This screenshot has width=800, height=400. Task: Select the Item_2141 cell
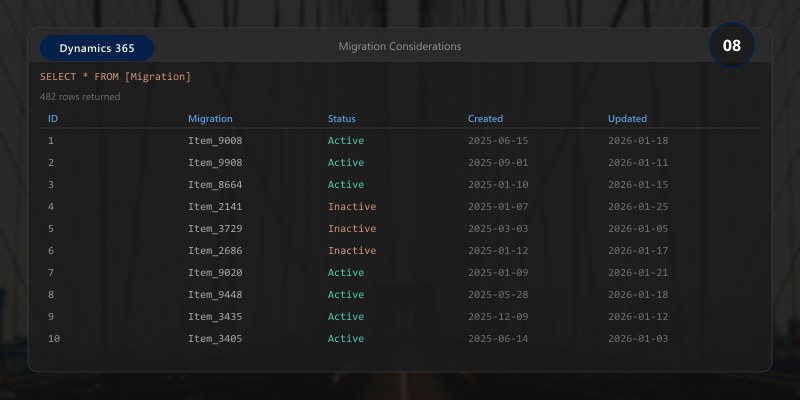click(x=215, y=207)
